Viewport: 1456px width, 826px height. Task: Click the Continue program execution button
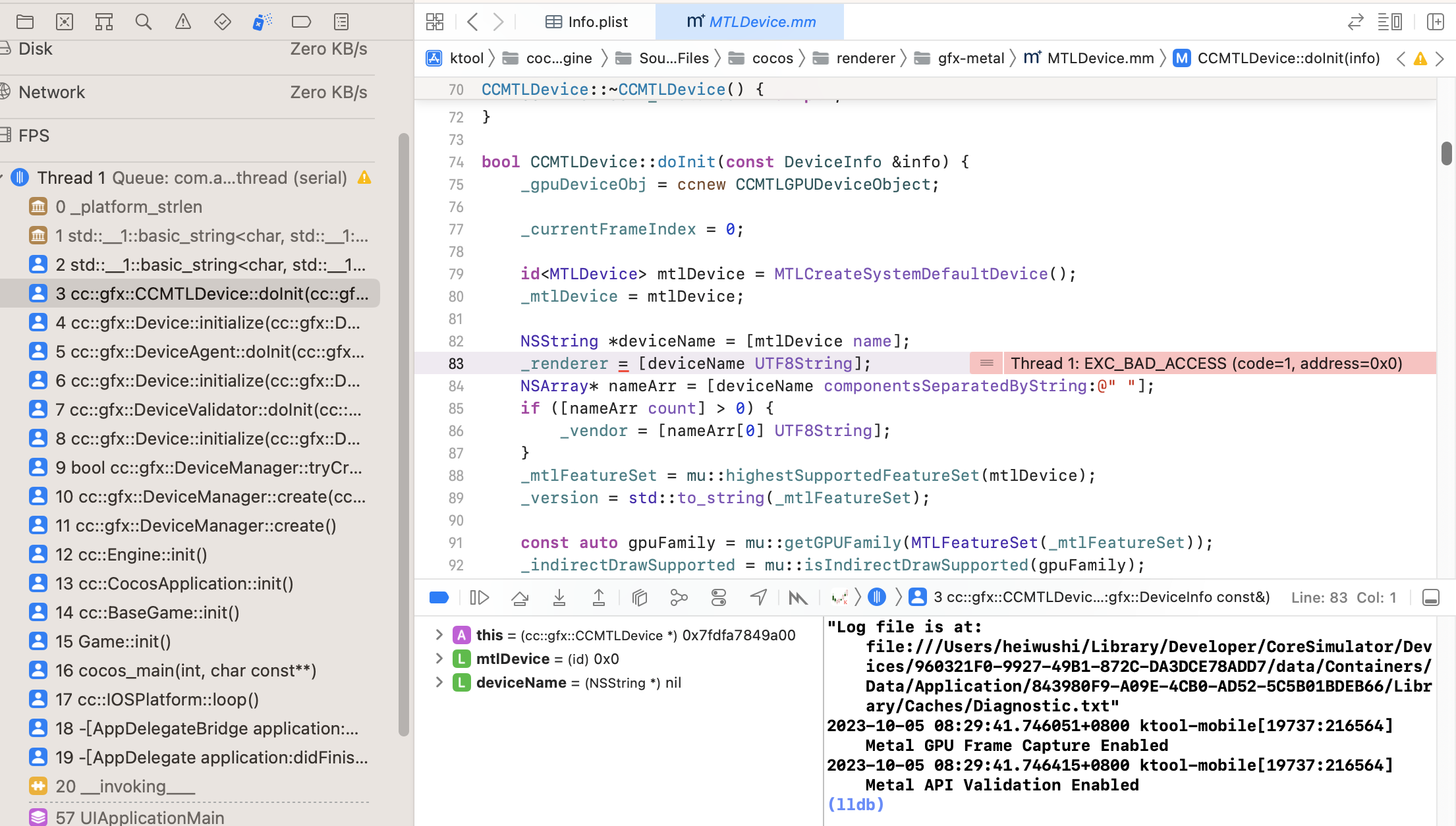tap(479, 597)
